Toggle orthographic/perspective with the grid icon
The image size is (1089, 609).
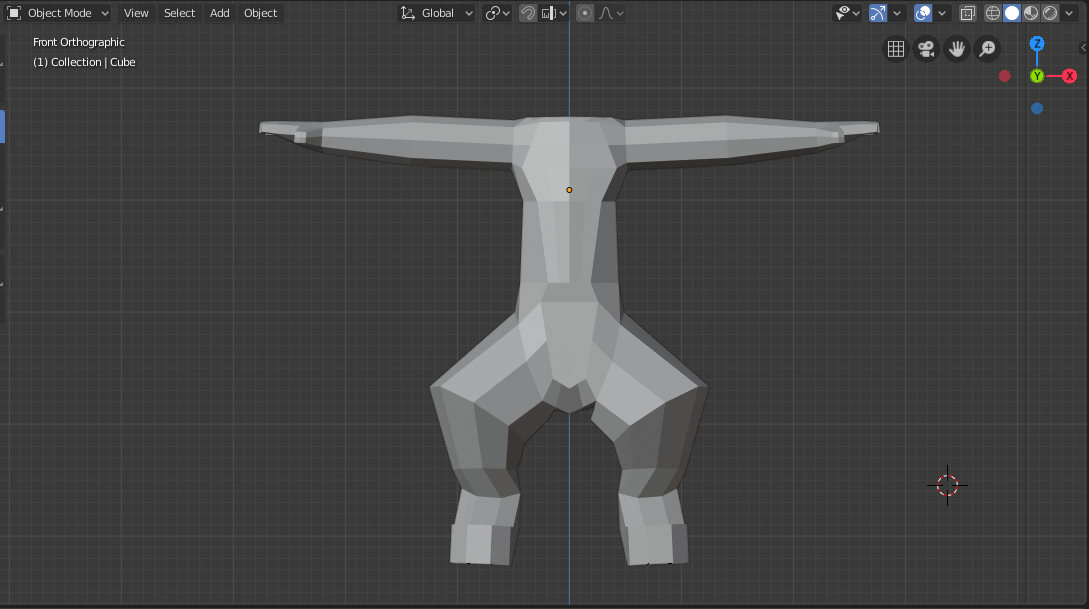click(896, 49)
